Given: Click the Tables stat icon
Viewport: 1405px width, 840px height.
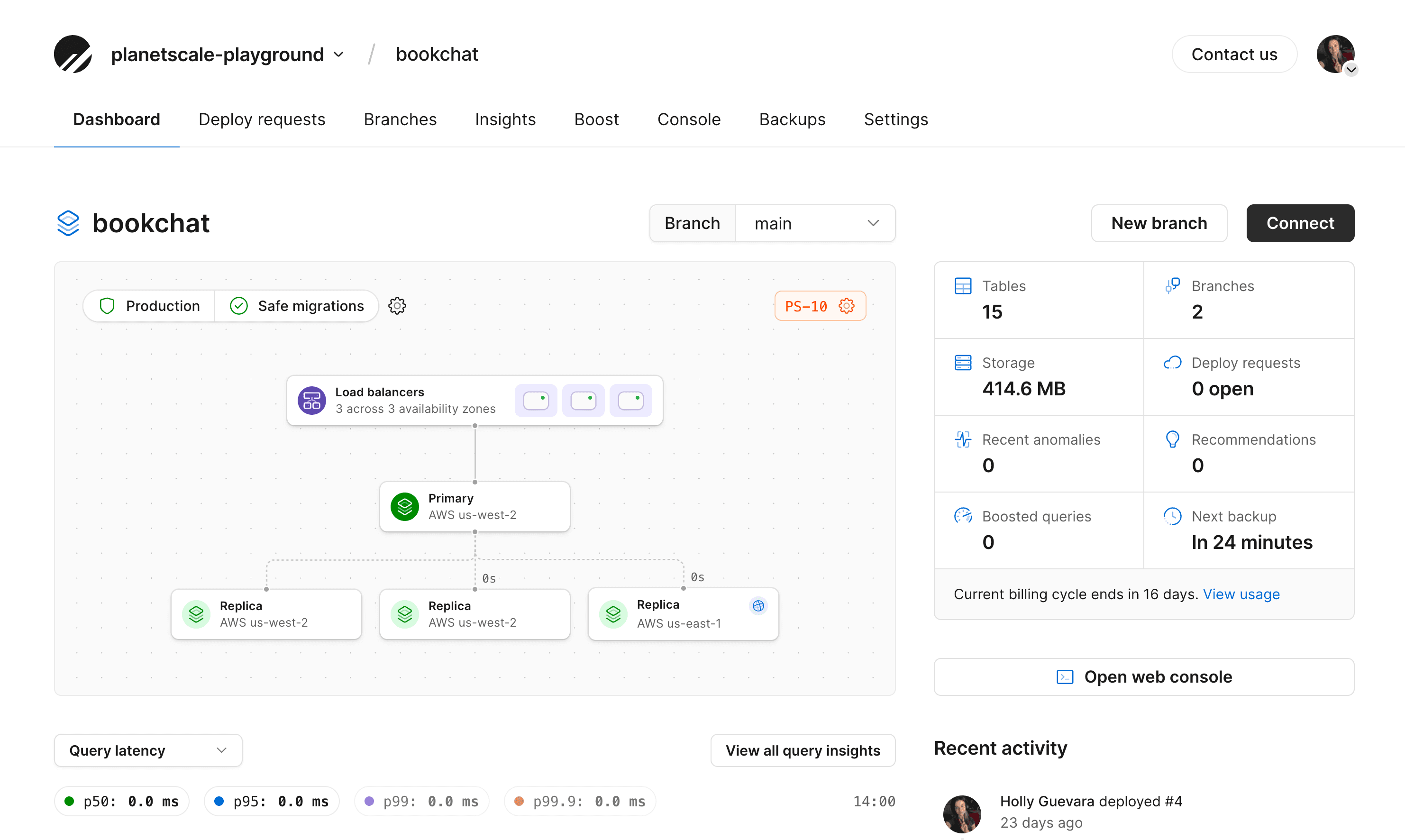Looking at the screenshot, I should click(963, 286).
